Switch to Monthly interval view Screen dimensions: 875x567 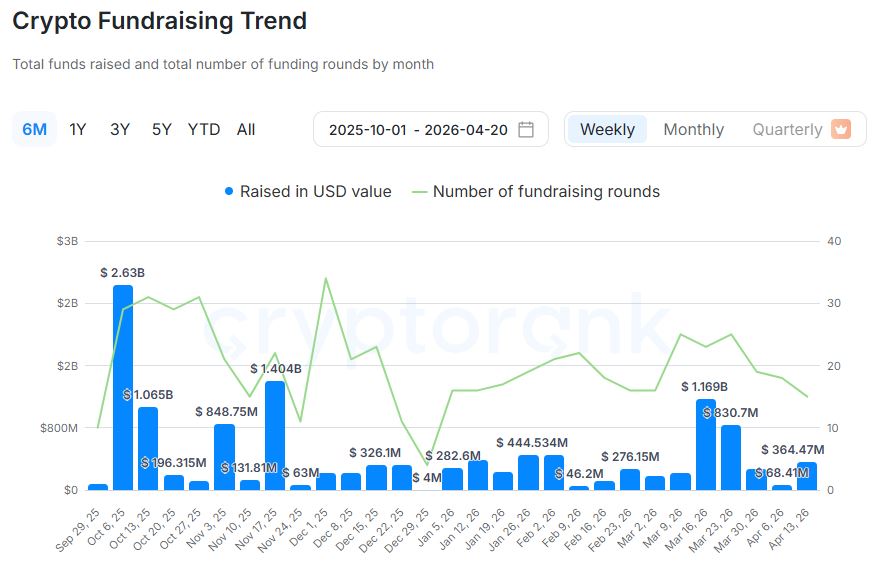693,129
